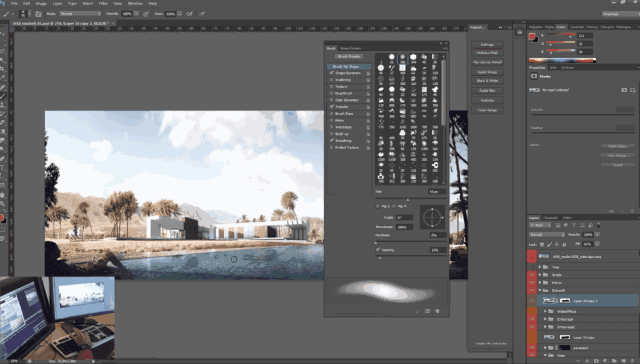Select the Zoom tool in the left toolbar

(x=3, y=204)
